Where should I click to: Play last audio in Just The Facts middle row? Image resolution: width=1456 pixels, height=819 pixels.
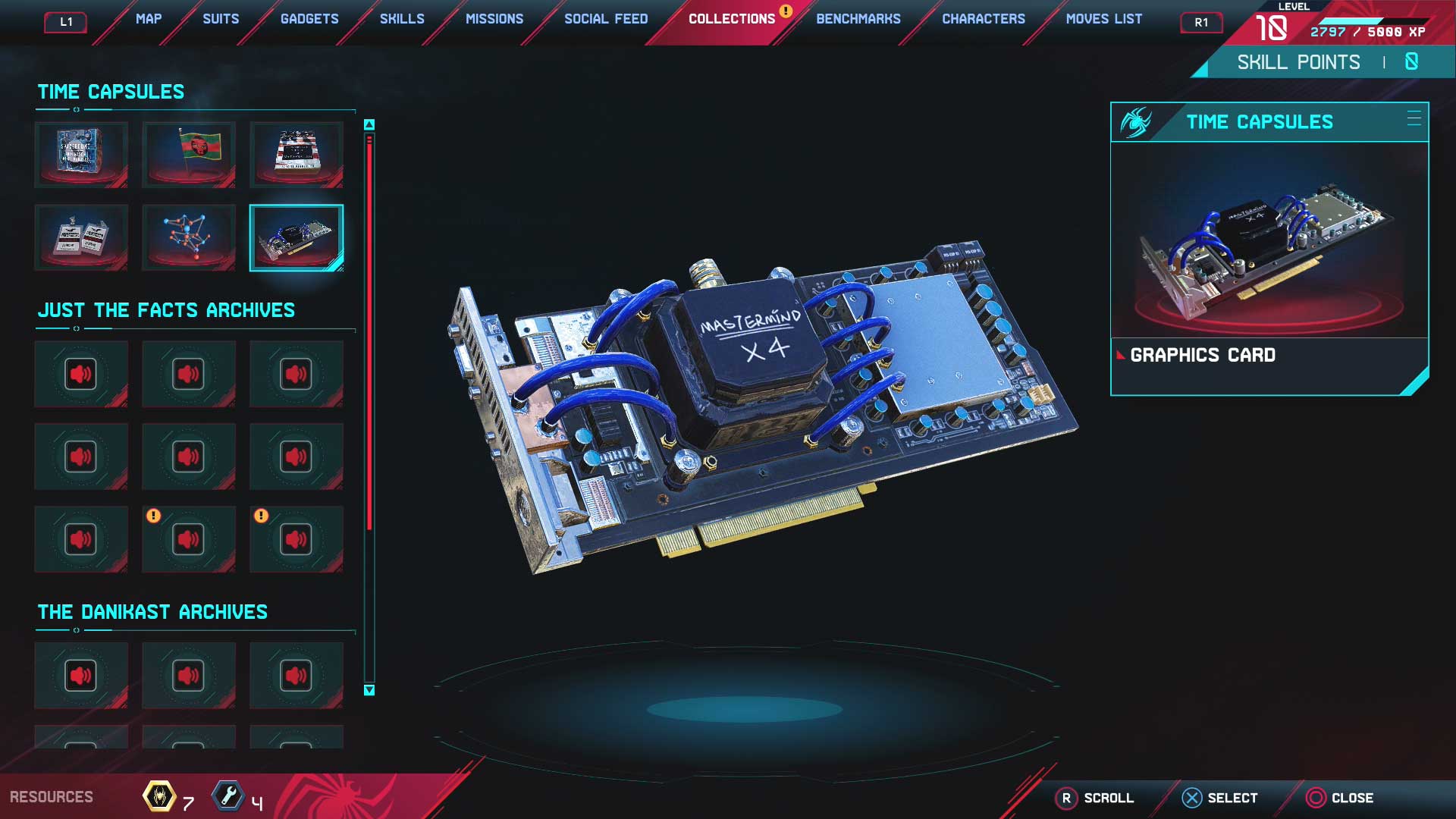pyautogui.click(x=297, y=457)
